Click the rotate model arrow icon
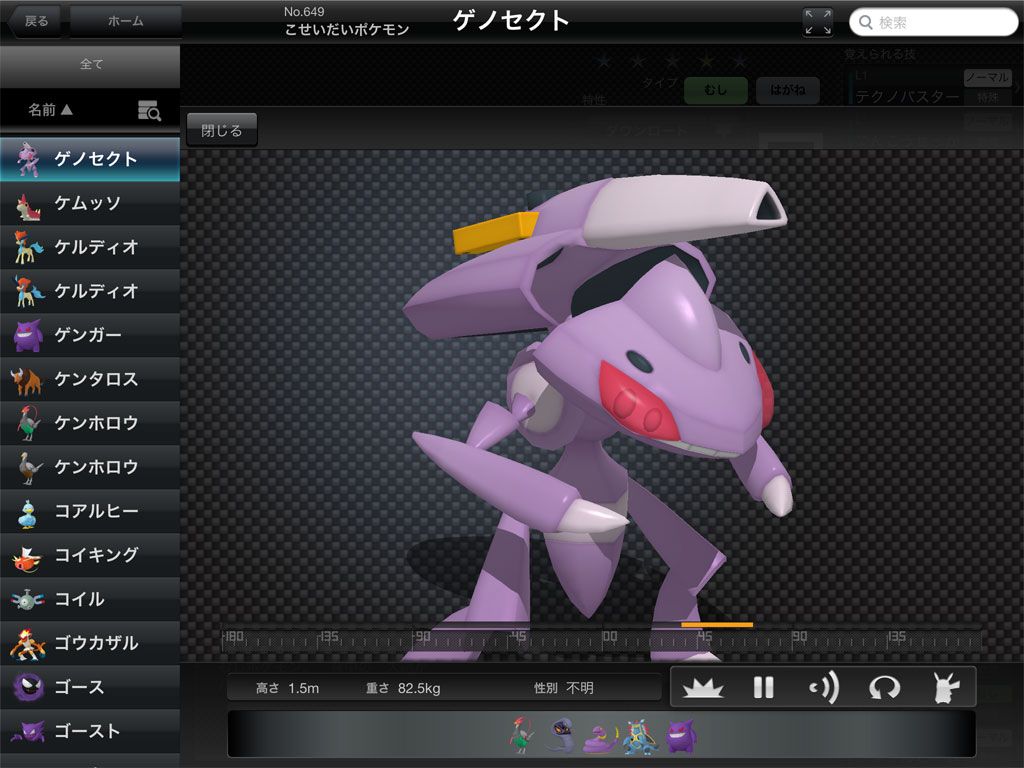The image size is (1024, 768). tap(884, 687)
